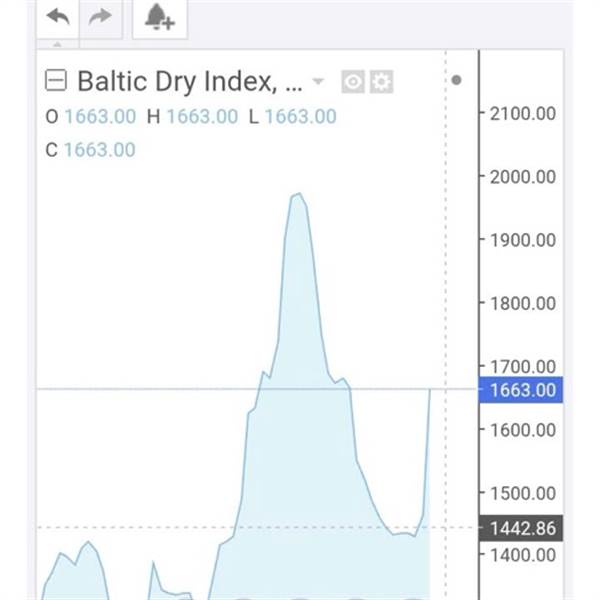Screen dimensions: 600x600
Task: Click the 2000.00 price axis label
Action: [523, 177]
